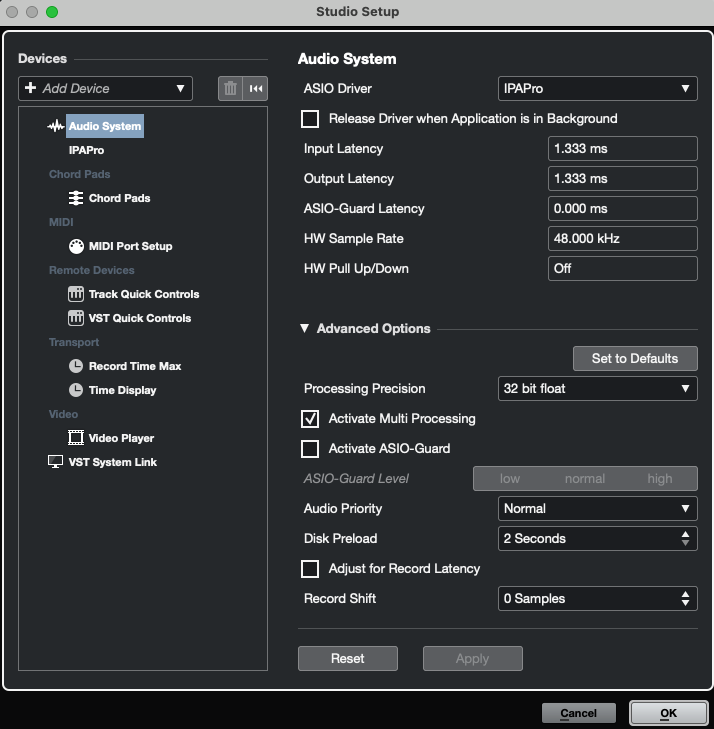This screenshot has height=729, width=714.
Task: Click the Record Time Max clock icon
Action: [x=76, y=366]
